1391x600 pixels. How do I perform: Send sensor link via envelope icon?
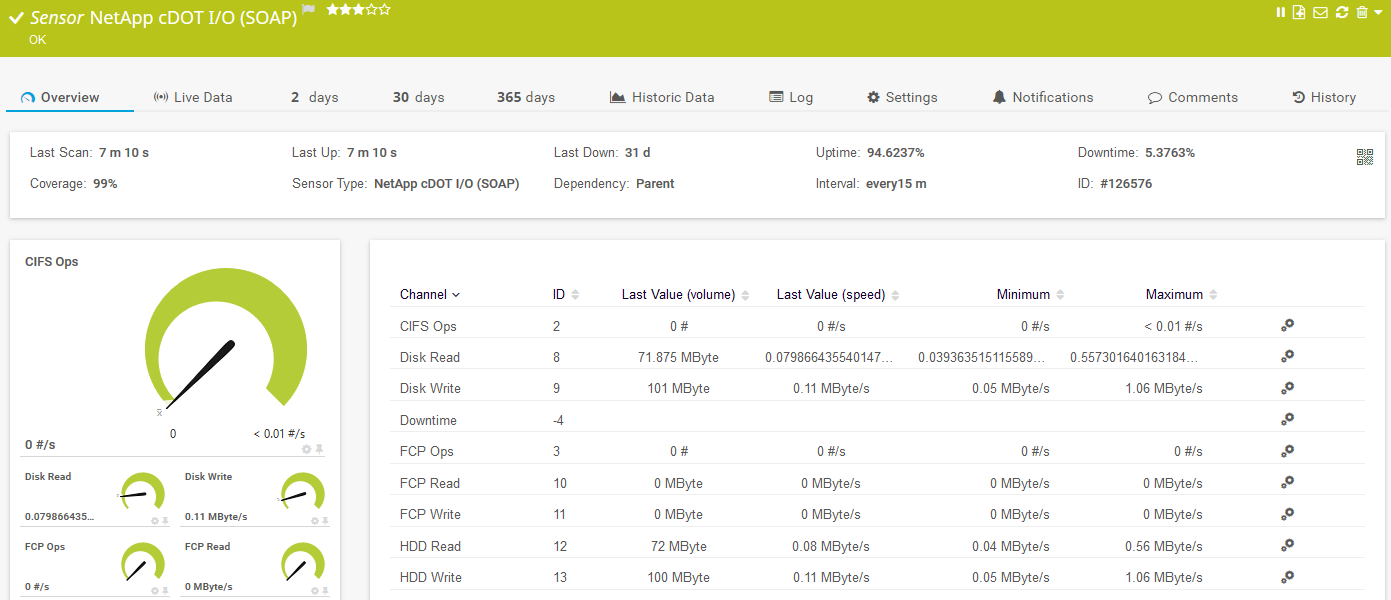[1320, 12]
